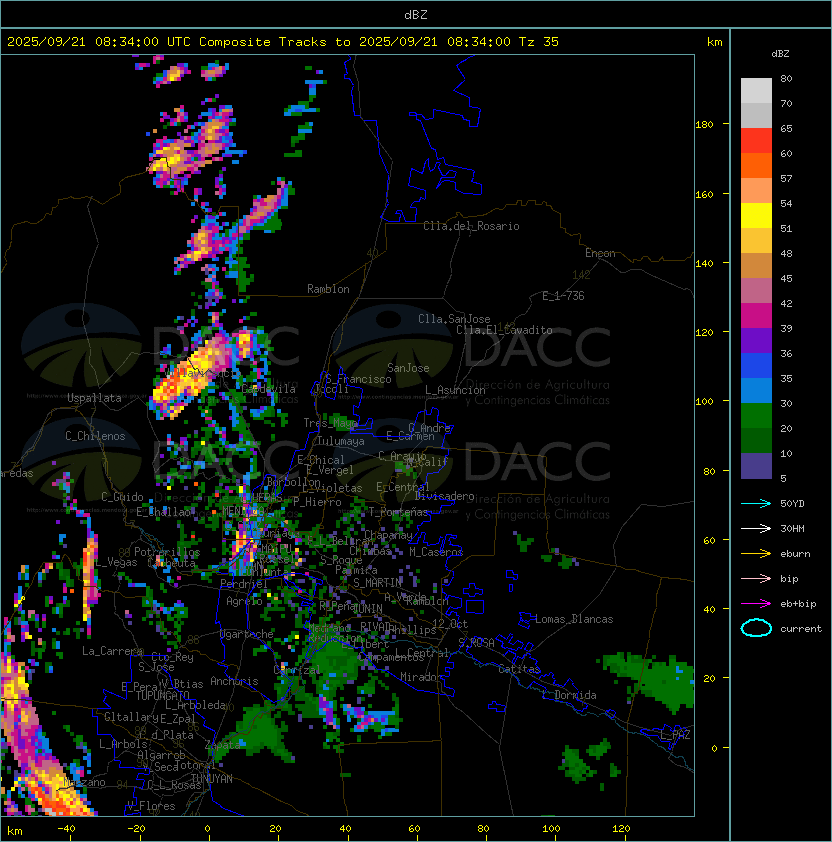Click the 100 tick on vertical km axis
Image resolution: width=832 pixels, height=842 pixels.
click(704, 401)
